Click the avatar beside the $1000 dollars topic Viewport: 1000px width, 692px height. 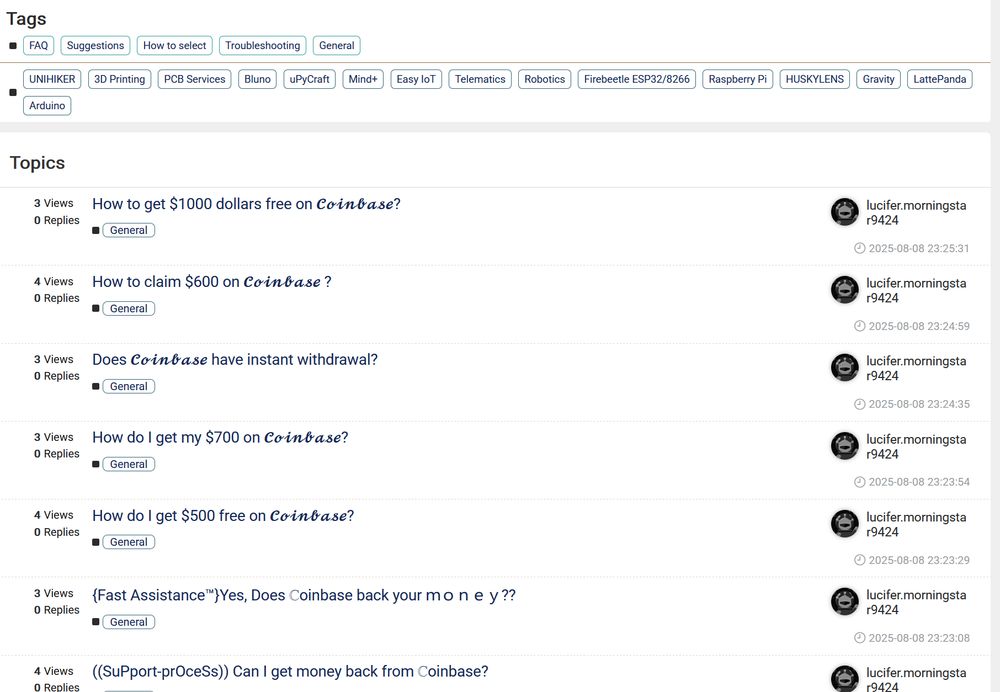coord(844,212)
